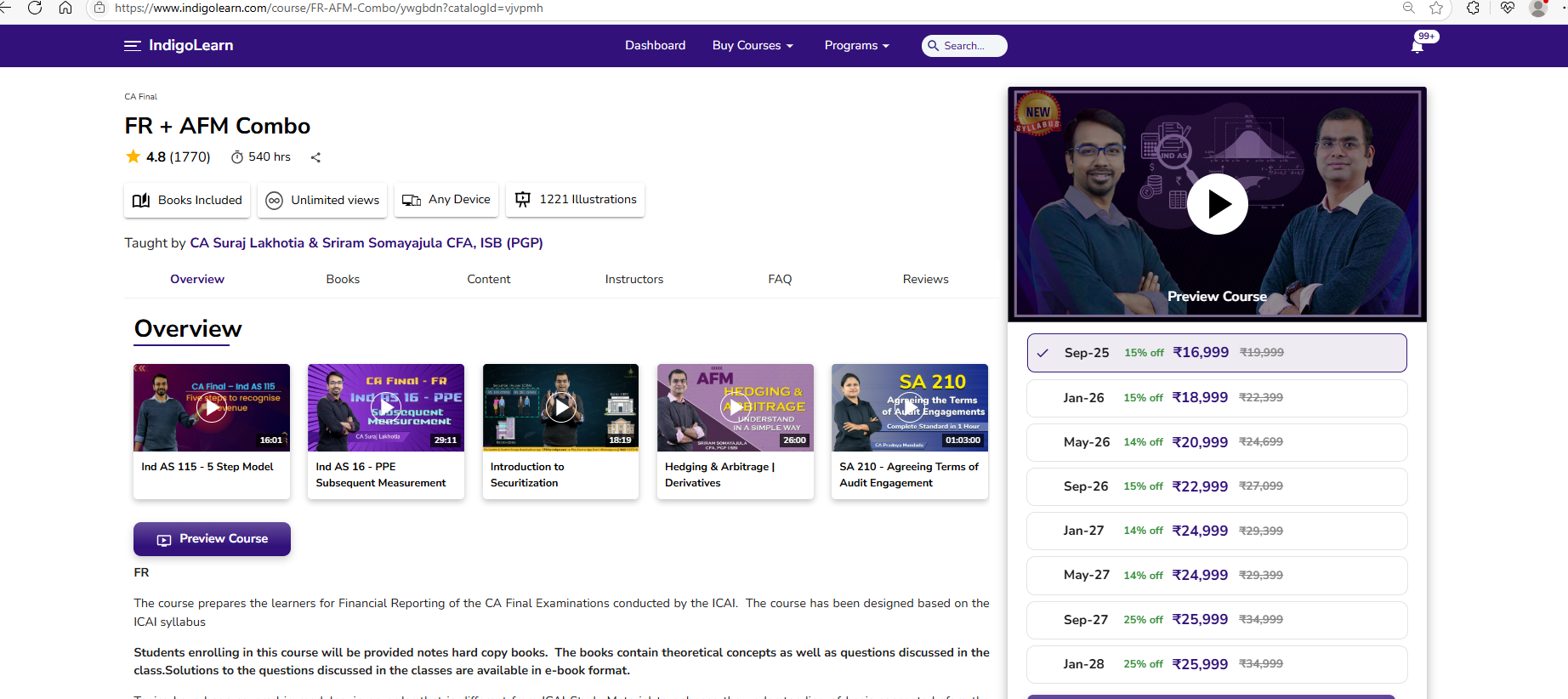This screenshot has height=699, width=1568.
Task: Click the share icon next to 540 hrs
Action: (x=315, y=157)
